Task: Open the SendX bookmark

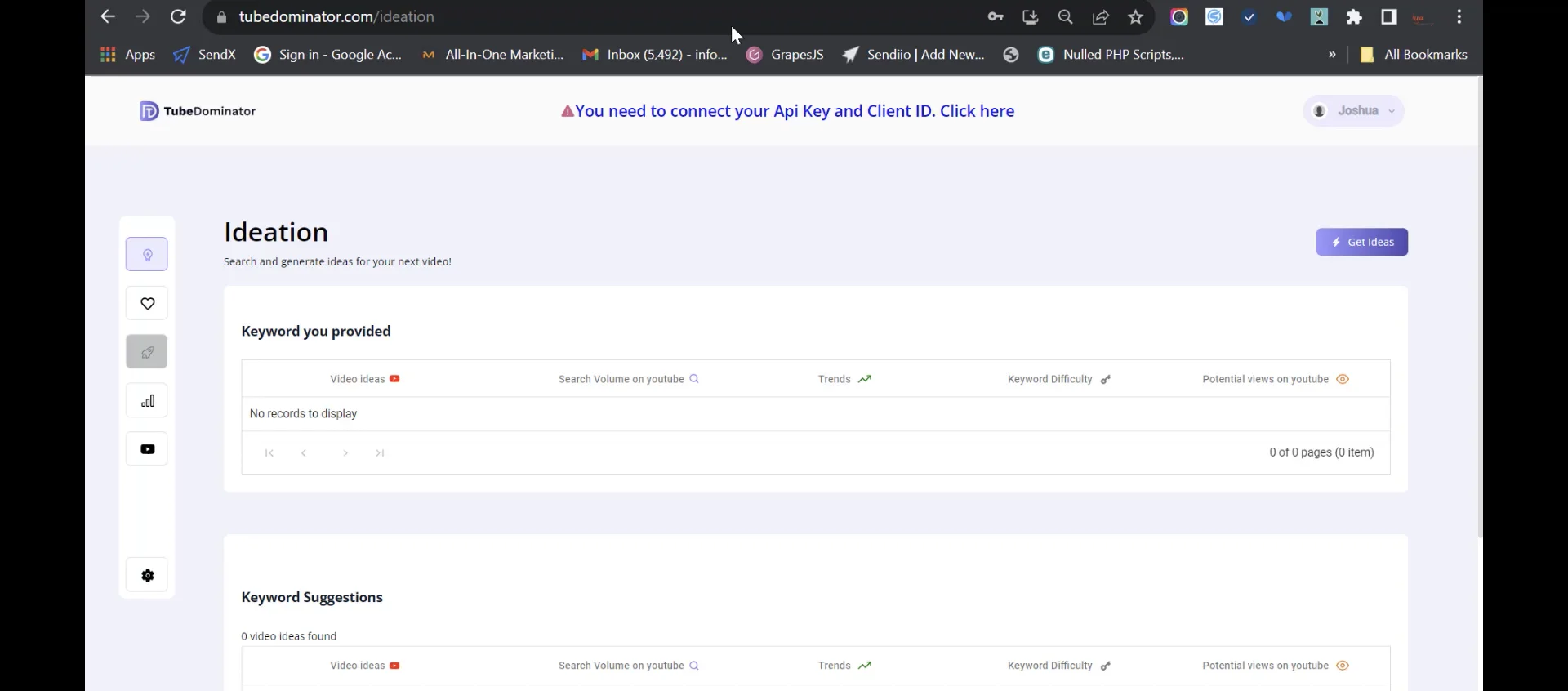Action: pos(205,55)
